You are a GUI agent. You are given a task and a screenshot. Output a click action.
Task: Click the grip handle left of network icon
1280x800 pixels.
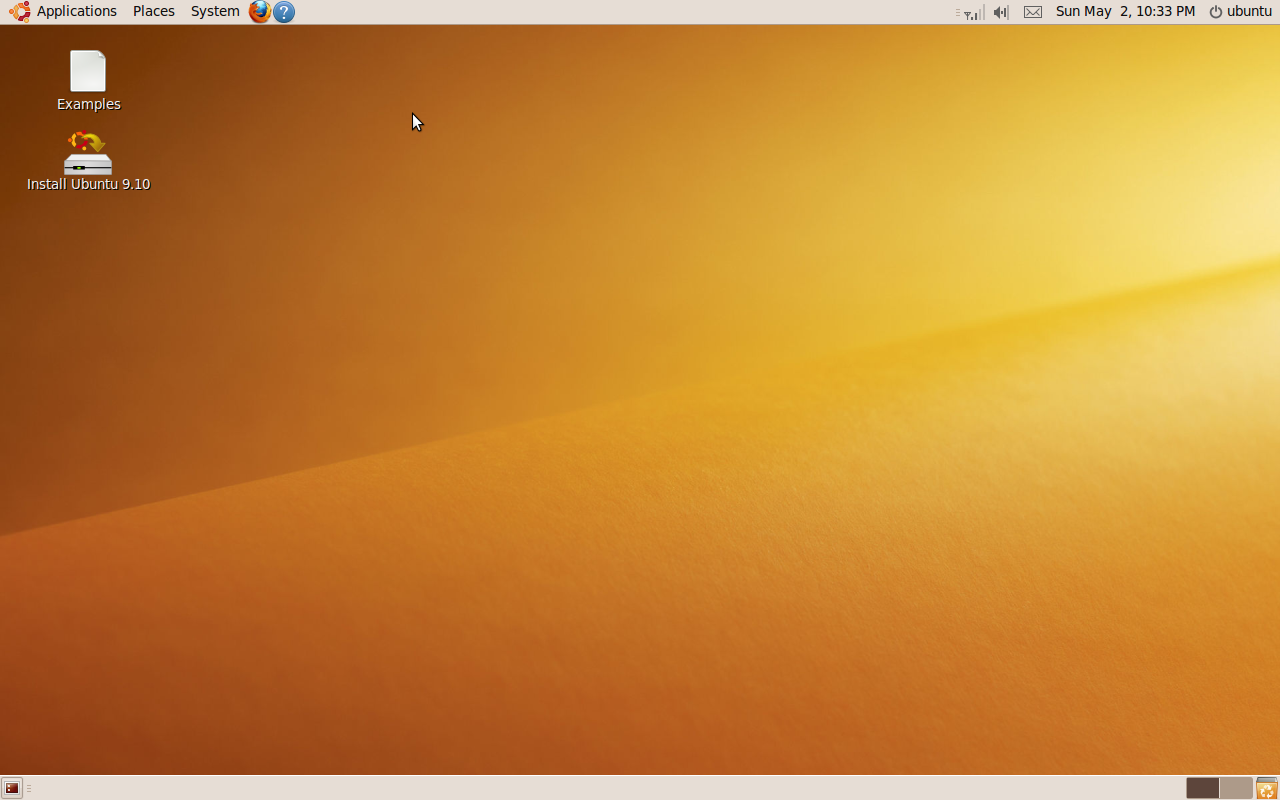pyautogui.click(x=958, y=12)
